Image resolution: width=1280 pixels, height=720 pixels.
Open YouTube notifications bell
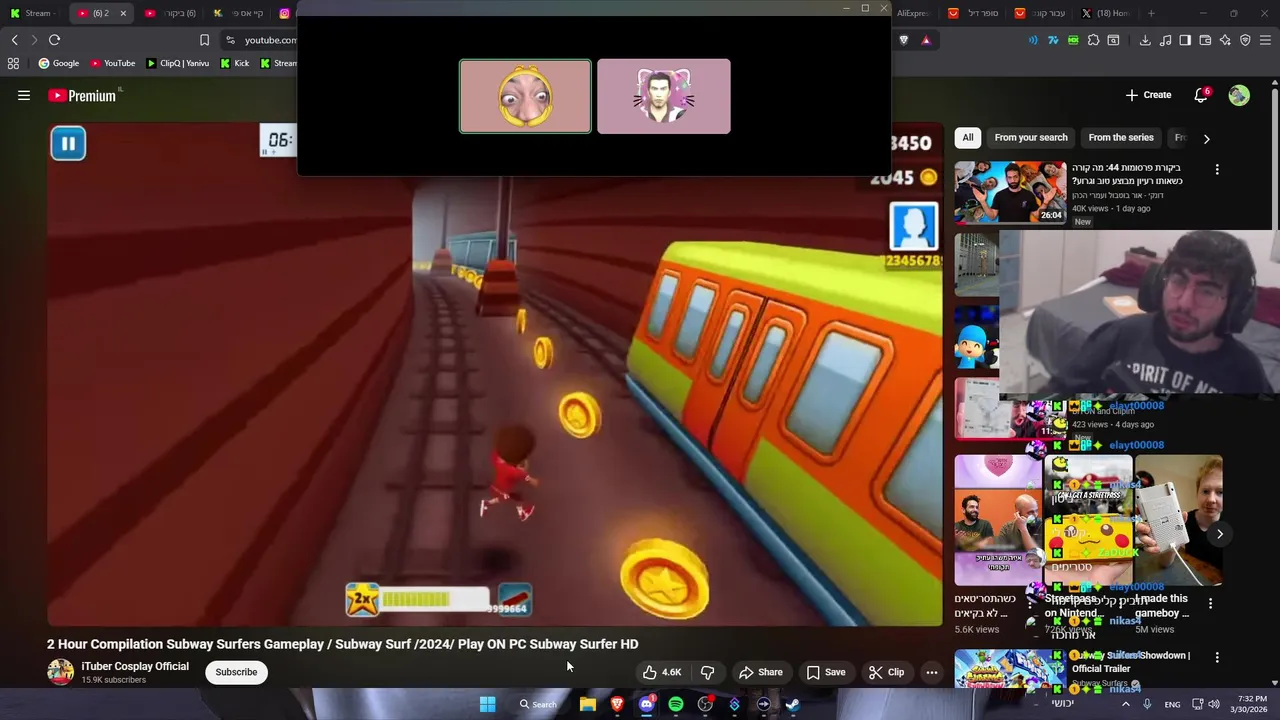click(x=1201, y=95)
